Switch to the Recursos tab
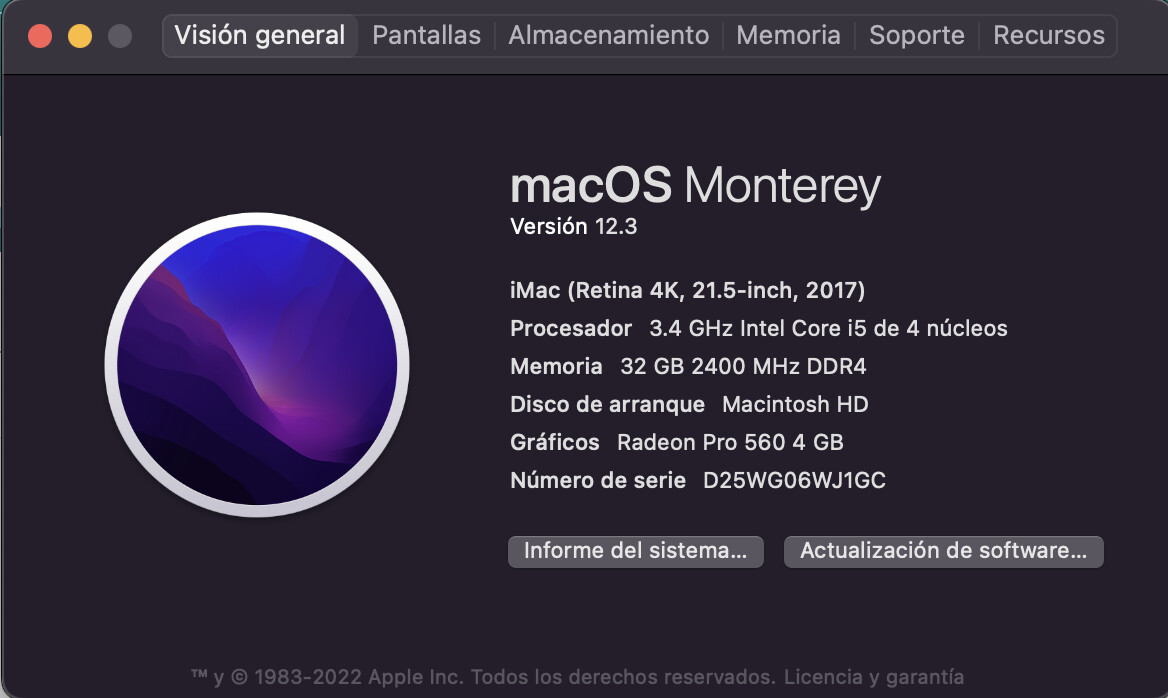The height and width of the screenshot is (698, 1168). click(x=1048, y=35)
